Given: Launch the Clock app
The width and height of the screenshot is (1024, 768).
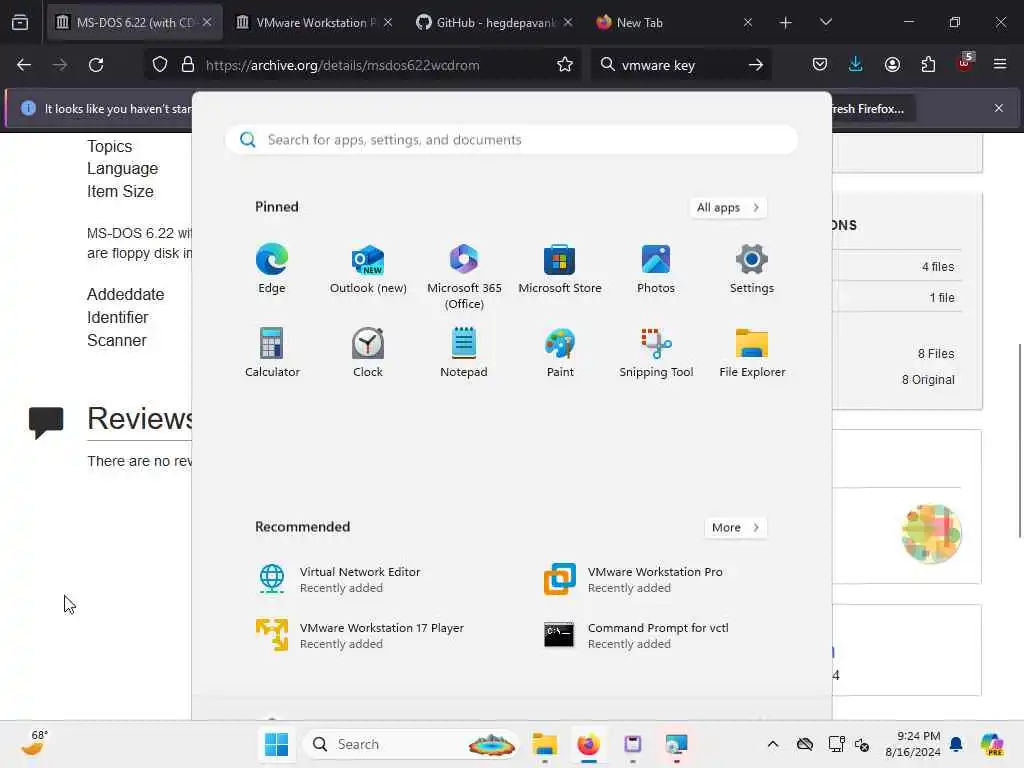Looking at the screenshot, I should click(368, 352).
